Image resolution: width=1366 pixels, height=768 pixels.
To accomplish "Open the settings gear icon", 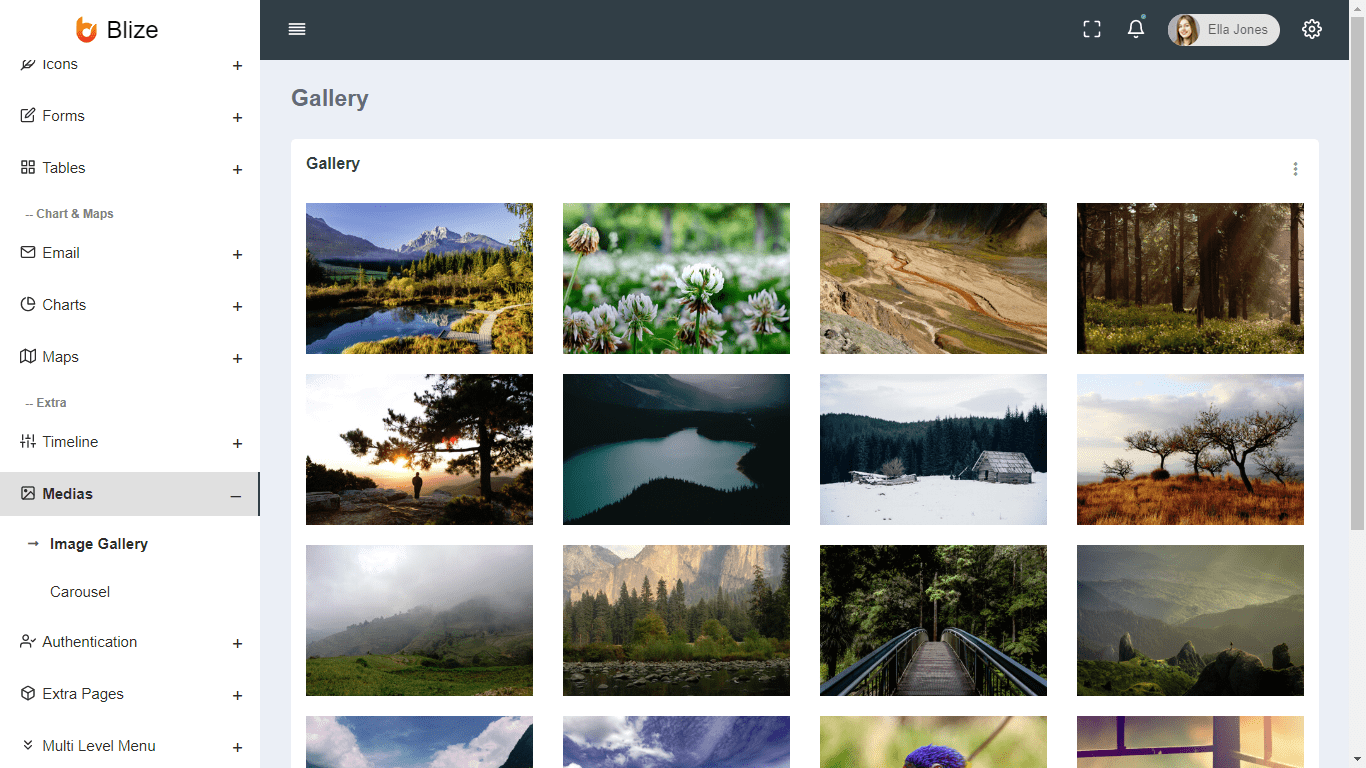I will point(1312,29).
